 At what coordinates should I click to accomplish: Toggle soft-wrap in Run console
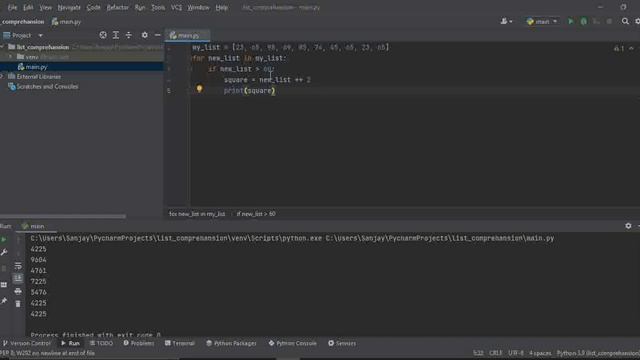[x=18, y=266]
